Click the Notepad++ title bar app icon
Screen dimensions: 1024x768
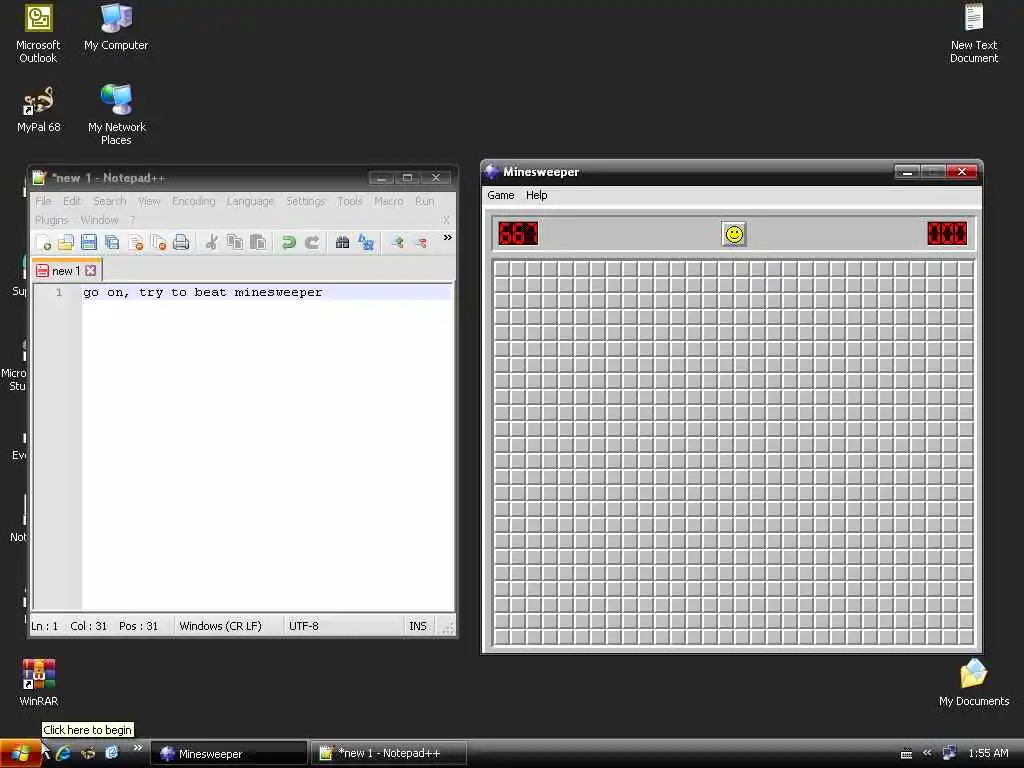click(x=39, y=178)
